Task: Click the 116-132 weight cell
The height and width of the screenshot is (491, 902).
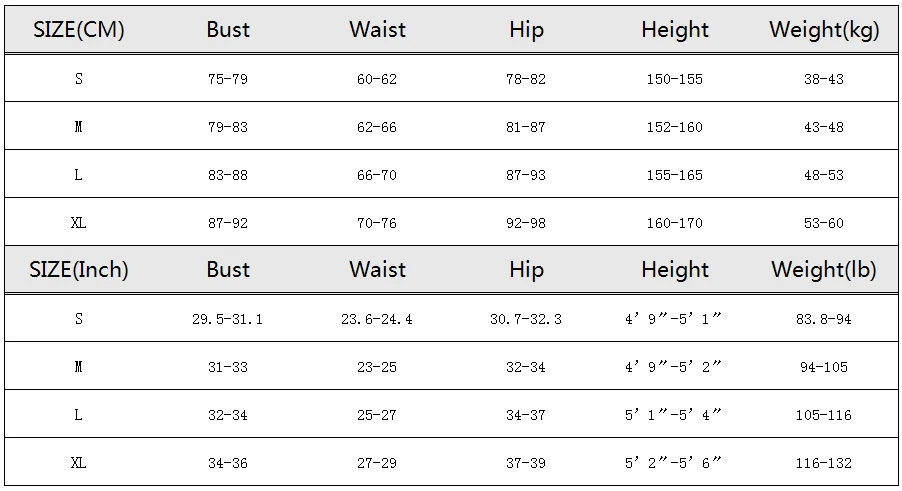Action: (824, 463)
